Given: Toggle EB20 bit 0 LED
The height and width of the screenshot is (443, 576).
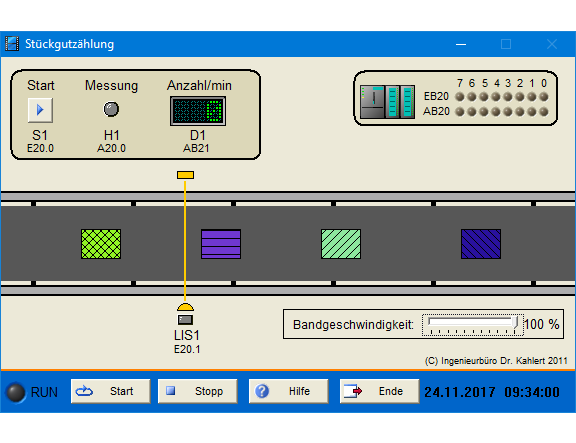Looking at the screenshot, I should pyautogui.click(x=544, y=97).
